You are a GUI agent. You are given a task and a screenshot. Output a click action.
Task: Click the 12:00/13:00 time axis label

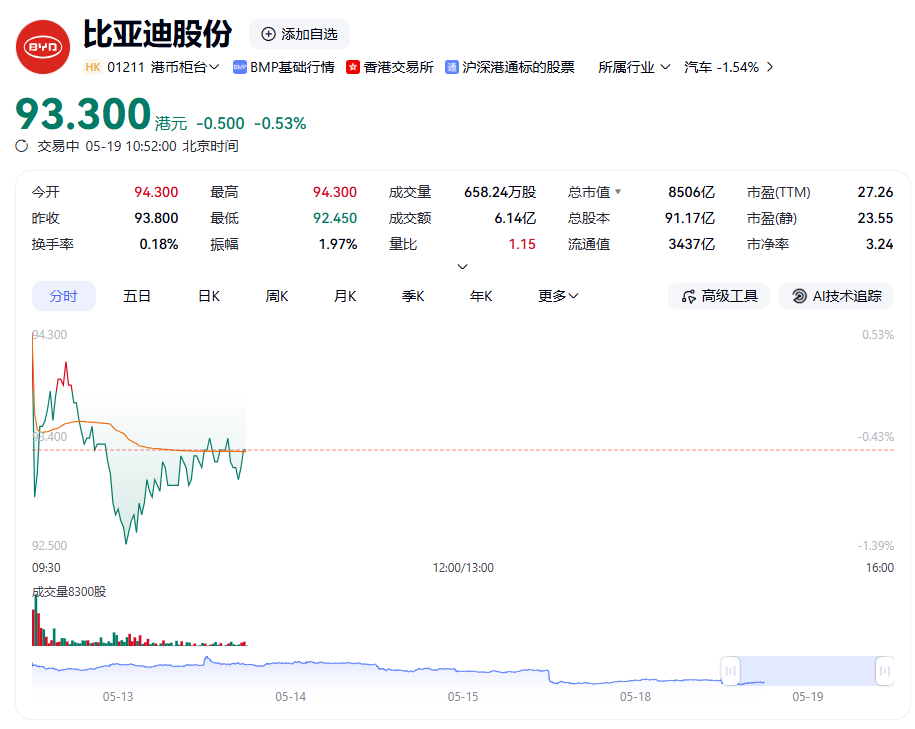pos(463,568)
